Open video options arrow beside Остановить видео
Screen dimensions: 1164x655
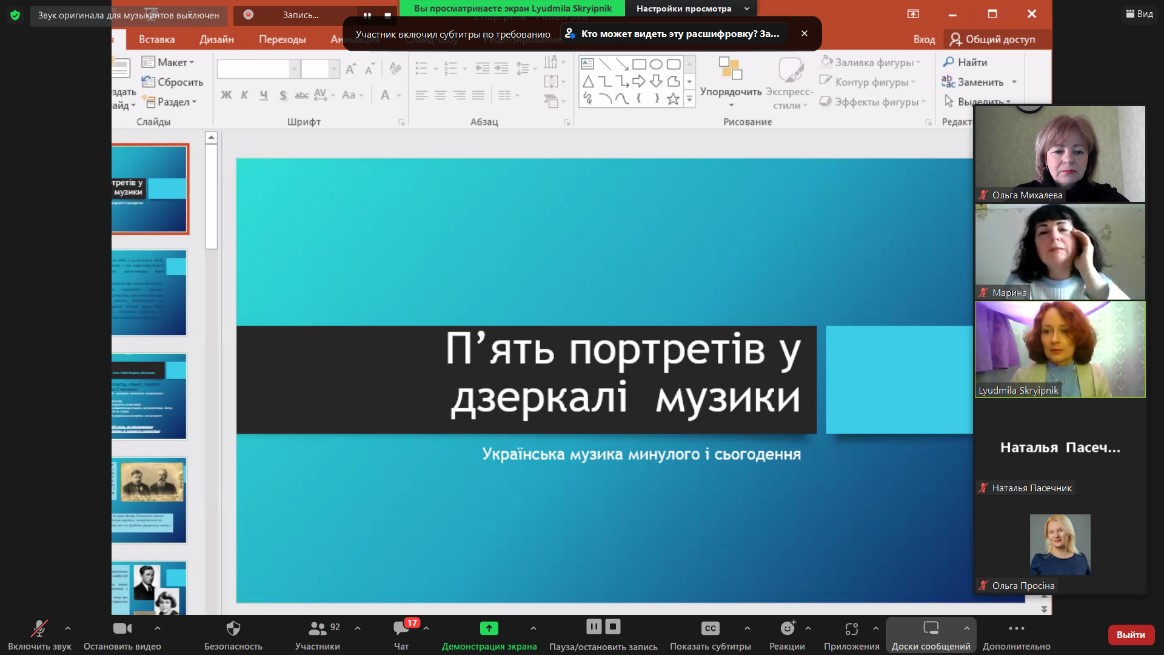157,628
